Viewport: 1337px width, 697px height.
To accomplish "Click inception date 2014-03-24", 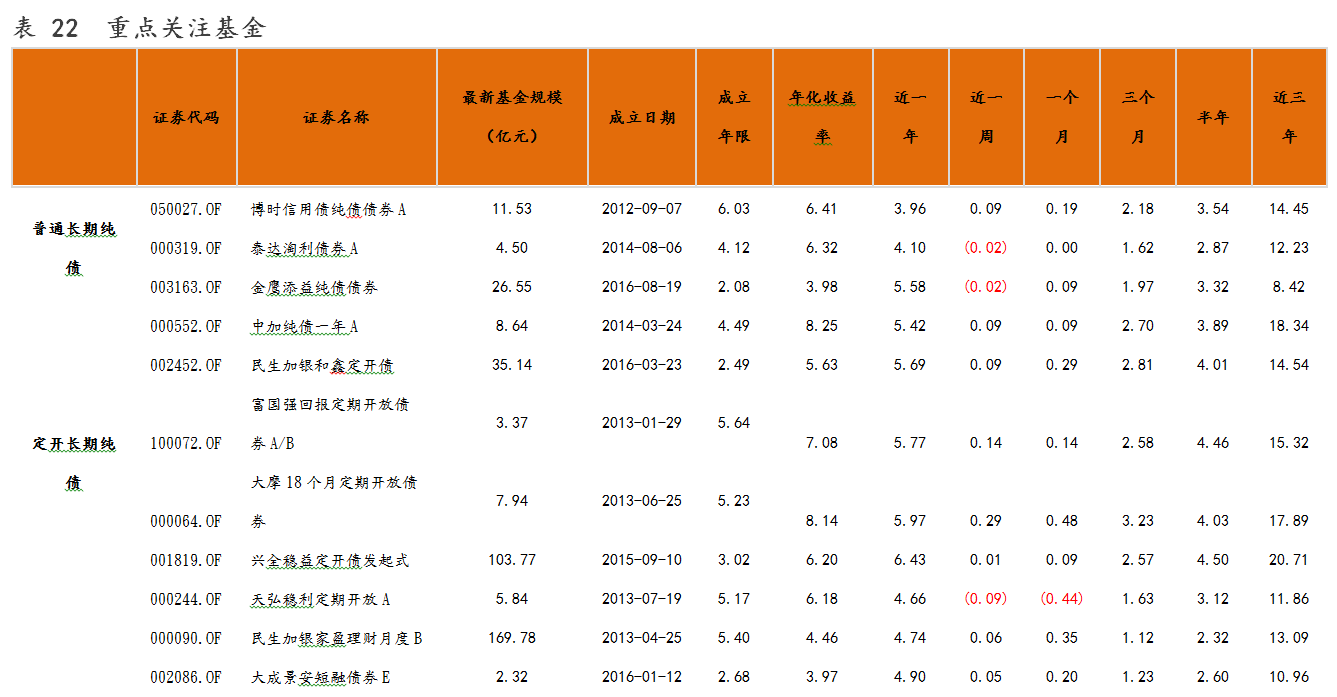I will [642, 326].
